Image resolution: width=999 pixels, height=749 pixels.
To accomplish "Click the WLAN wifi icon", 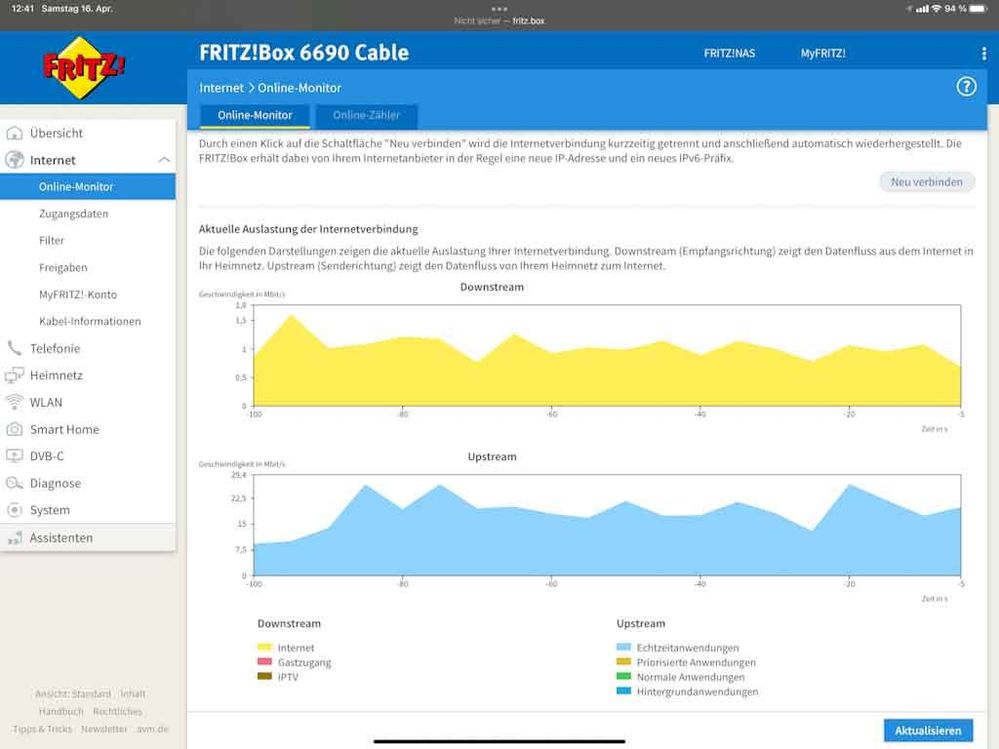I will (14, 402).
